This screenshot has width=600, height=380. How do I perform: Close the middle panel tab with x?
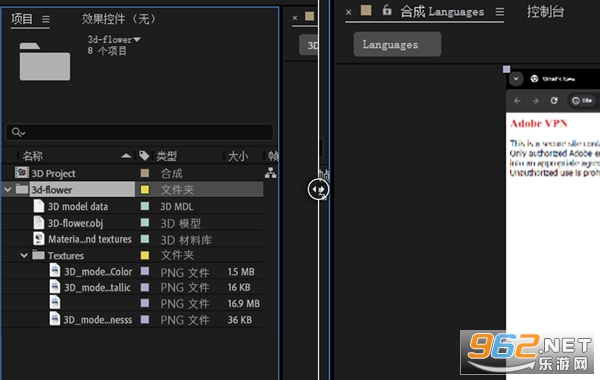295,18
